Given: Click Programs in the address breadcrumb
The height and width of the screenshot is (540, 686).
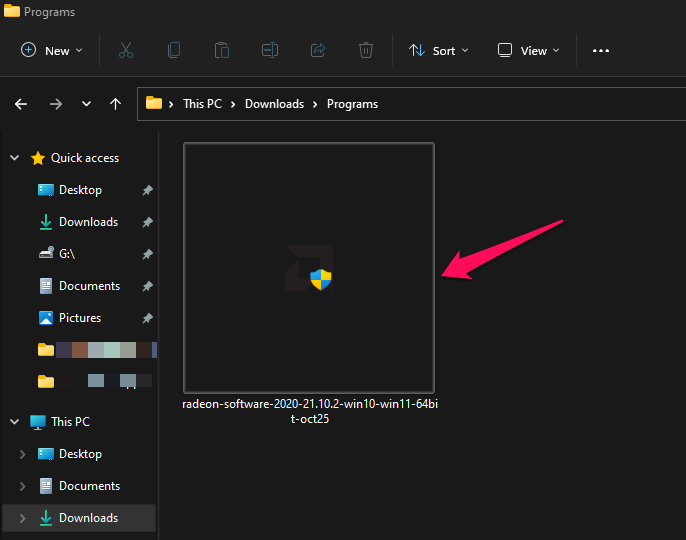Looking at the screenshot, I should (x=353, y=104).
